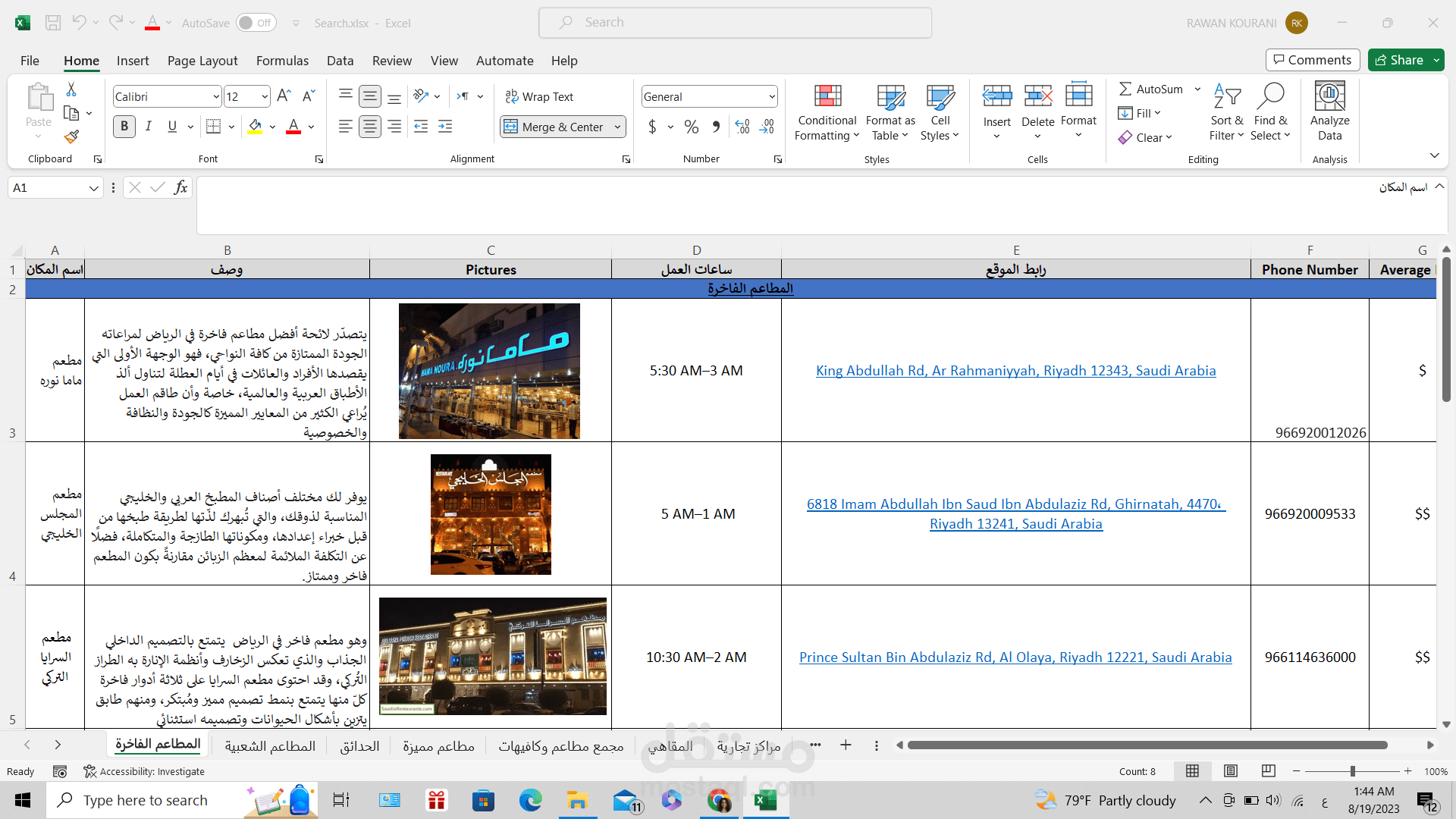Viewport: 1456px width, 819px height.
Task: Toggle Wrap Text
Action: point(539,96)
